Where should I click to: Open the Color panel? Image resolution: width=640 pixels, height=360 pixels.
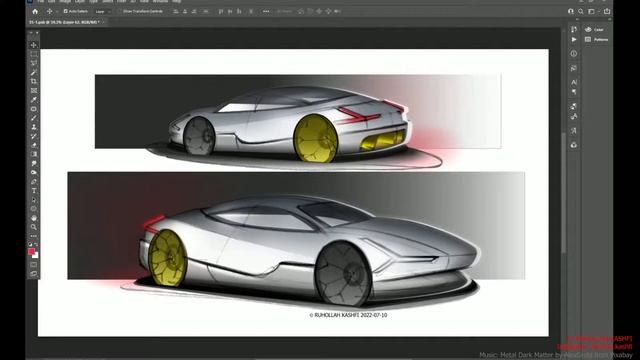(595, 29)
